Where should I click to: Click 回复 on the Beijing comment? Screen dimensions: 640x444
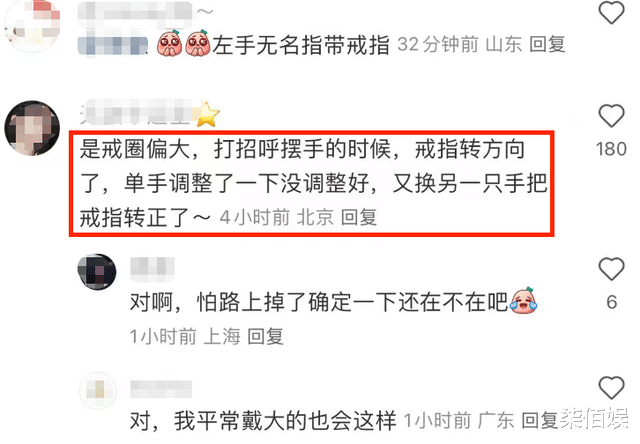pos(359,217)
